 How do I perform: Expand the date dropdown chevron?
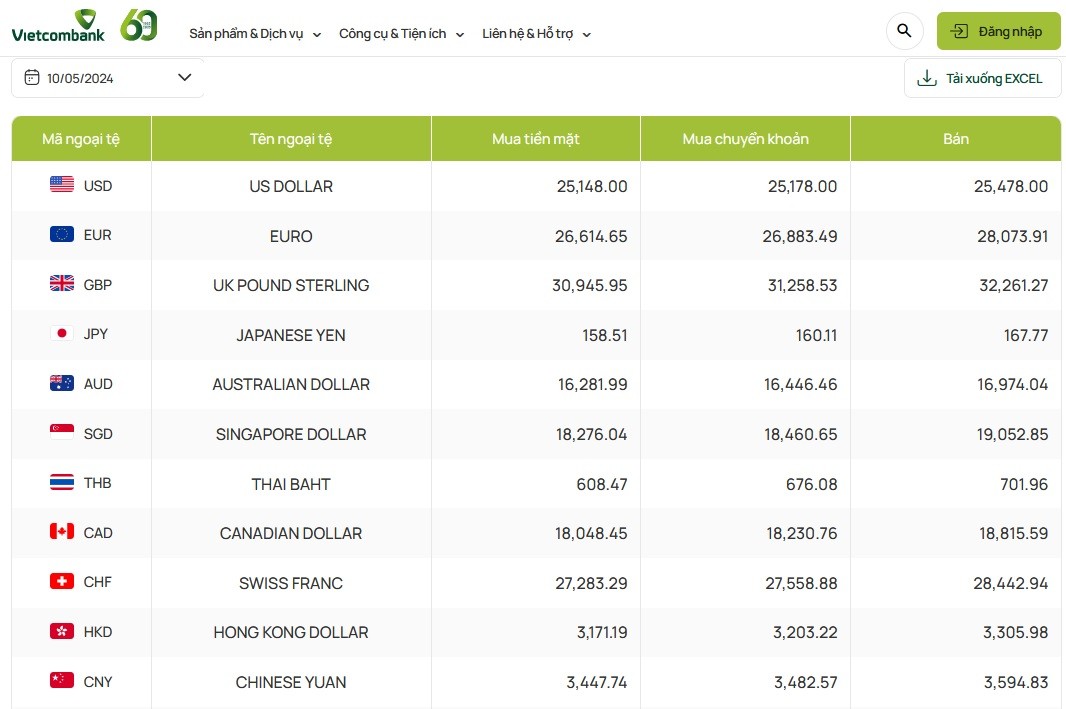pos(184,78)
